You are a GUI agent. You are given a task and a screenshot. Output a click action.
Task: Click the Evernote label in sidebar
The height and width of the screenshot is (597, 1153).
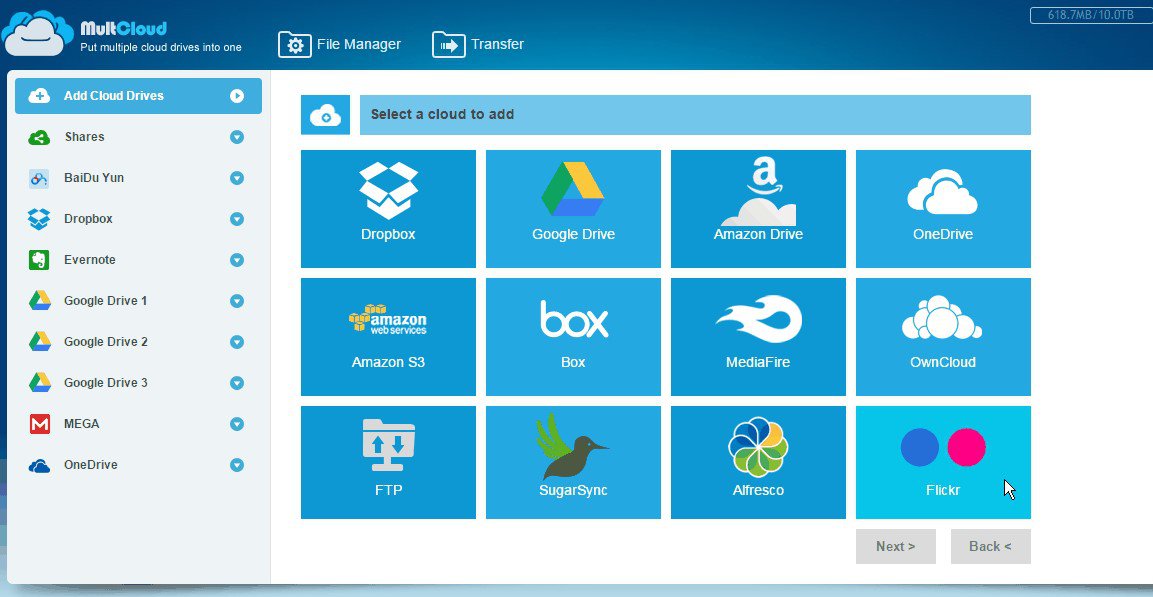(x=90, y=260)
